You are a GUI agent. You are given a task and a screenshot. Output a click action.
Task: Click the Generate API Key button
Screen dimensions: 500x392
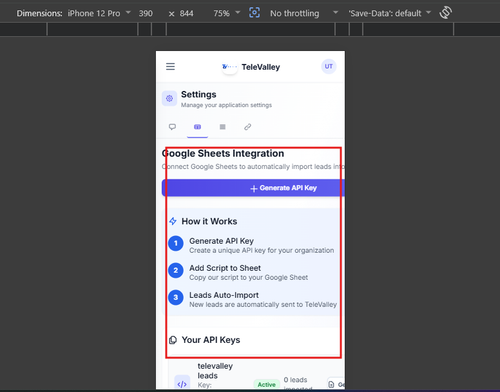coord(253,188)
